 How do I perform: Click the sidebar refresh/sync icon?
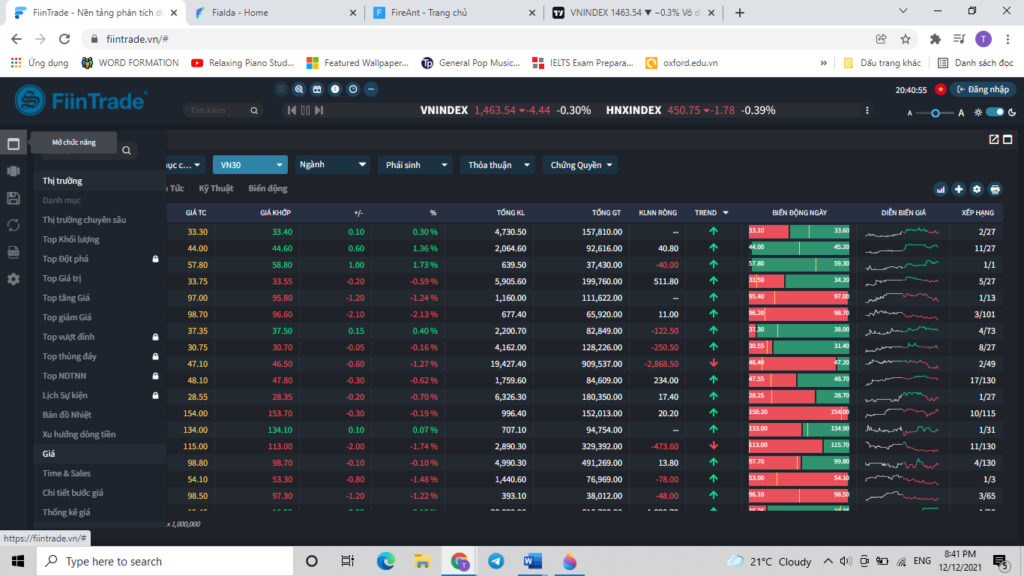[x=13, y=225]
